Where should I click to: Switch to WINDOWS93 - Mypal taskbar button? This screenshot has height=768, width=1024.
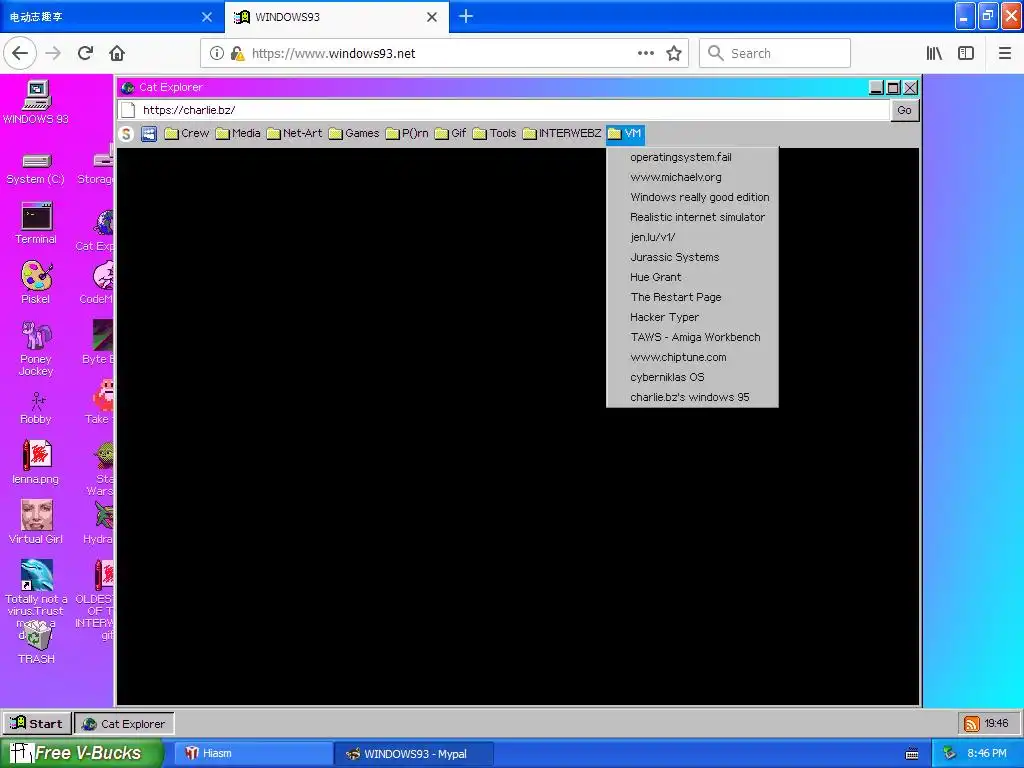pos(414,754)
